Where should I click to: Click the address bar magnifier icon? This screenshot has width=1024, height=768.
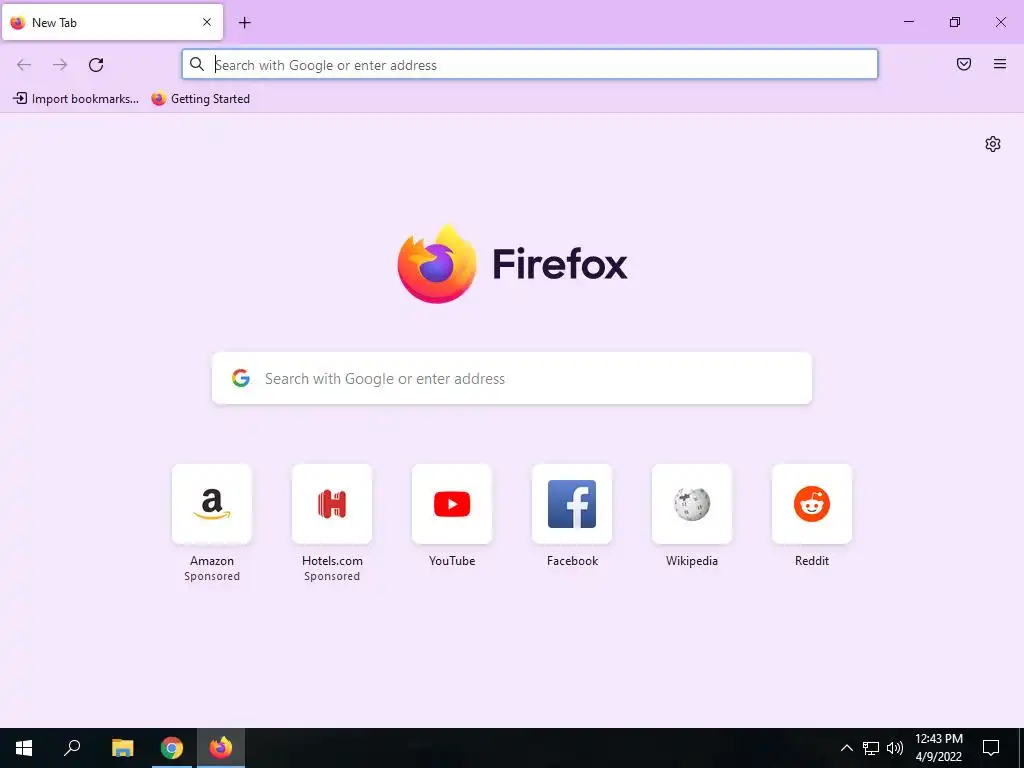point(197,64)
